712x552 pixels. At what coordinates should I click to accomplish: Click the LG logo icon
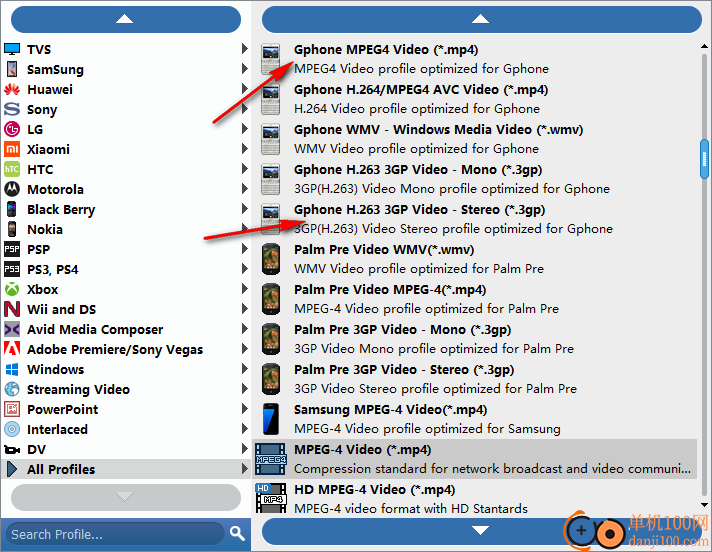coord(12,129)
